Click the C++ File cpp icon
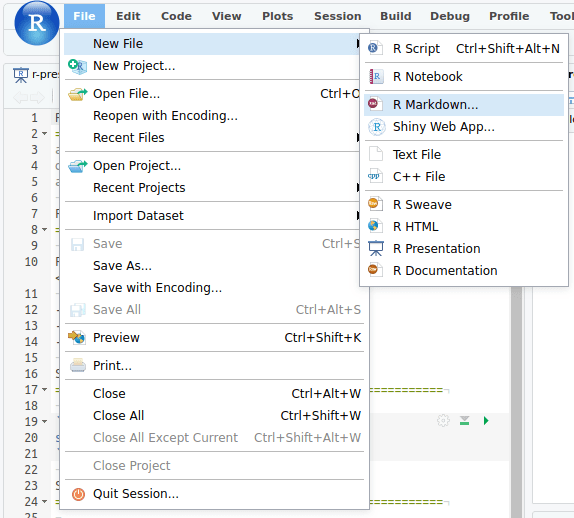The image size is (574, 518). [375, 176]
